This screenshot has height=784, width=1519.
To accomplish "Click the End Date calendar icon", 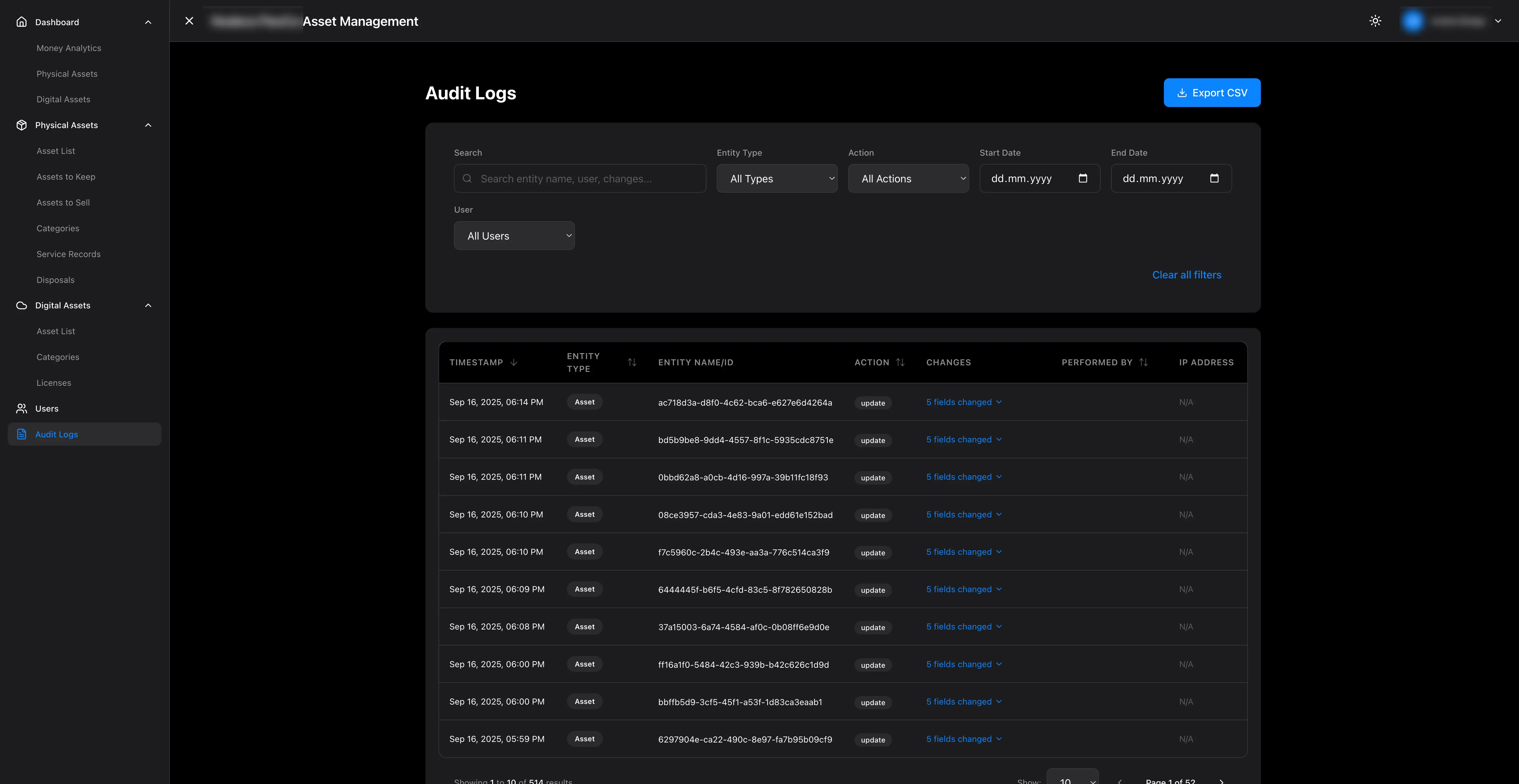I will [x=1214, y=179].
